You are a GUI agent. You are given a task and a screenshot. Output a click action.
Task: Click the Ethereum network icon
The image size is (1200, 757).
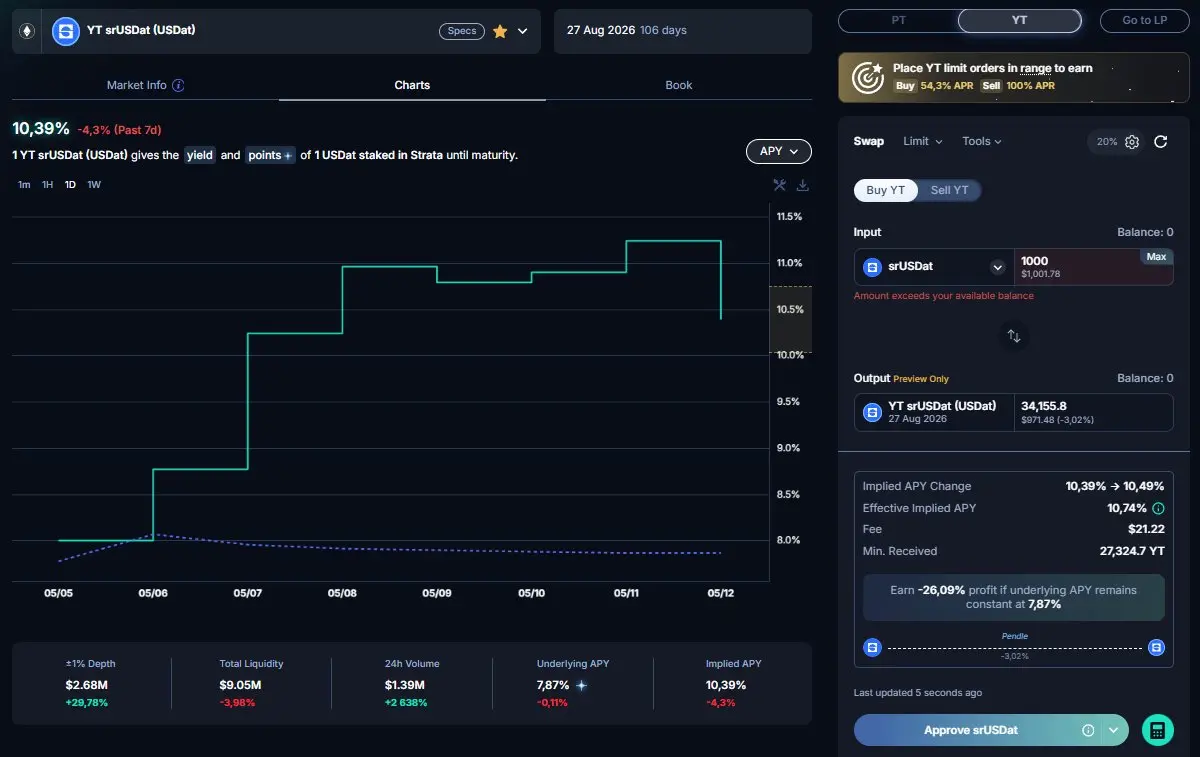pyautogui.click(x=27, y=31)
